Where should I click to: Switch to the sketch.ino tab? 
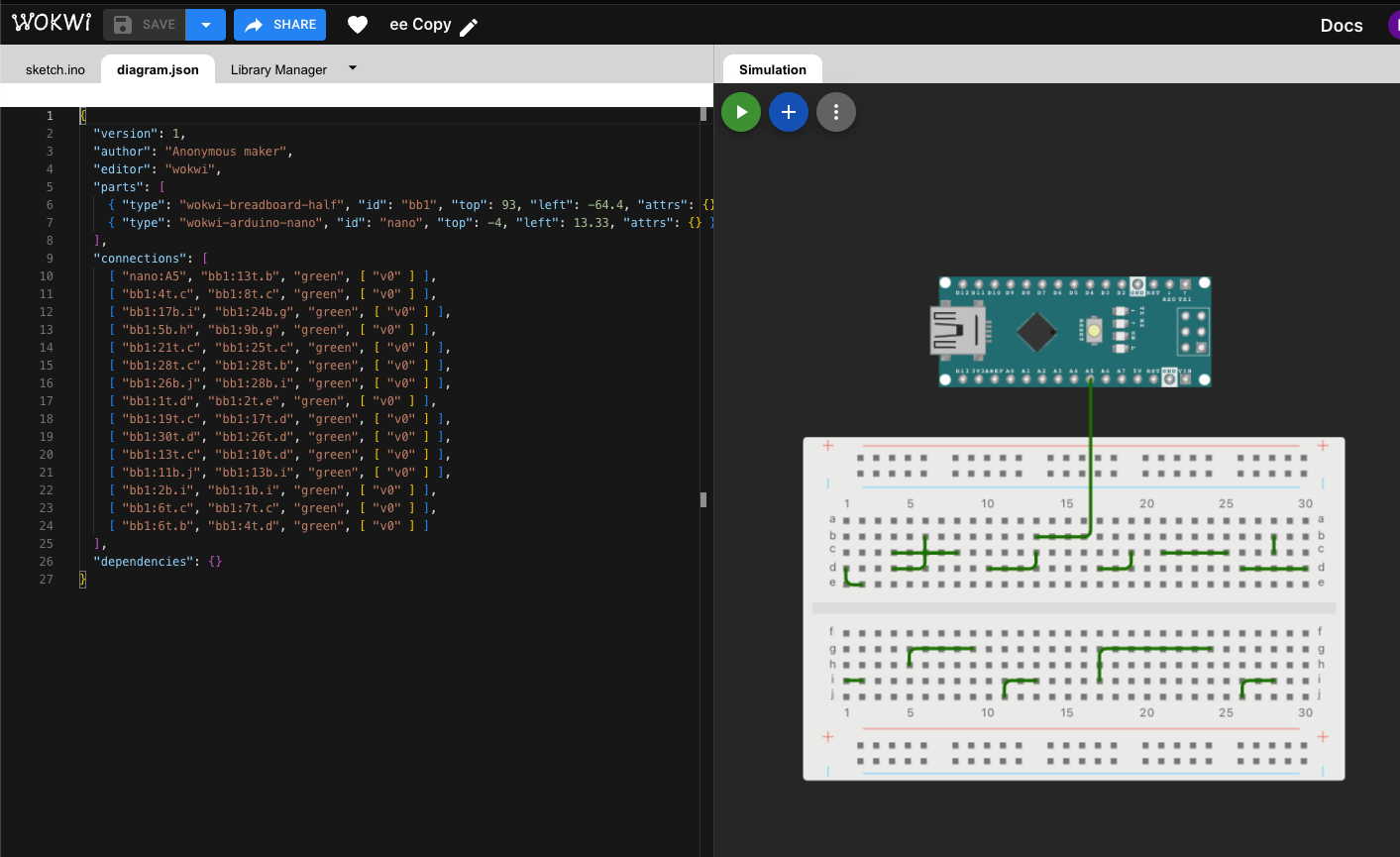tap(55, 69)
